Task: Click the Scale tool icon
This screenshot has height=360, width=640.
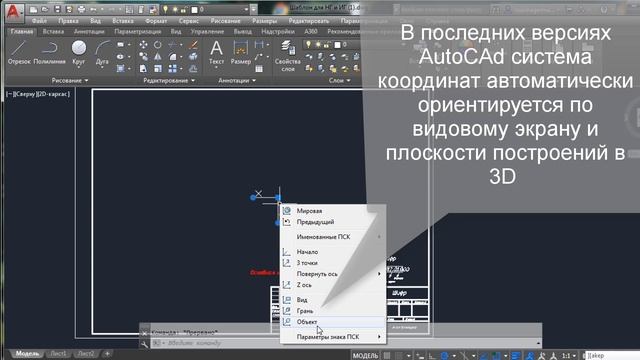Action: pos(158,69)
